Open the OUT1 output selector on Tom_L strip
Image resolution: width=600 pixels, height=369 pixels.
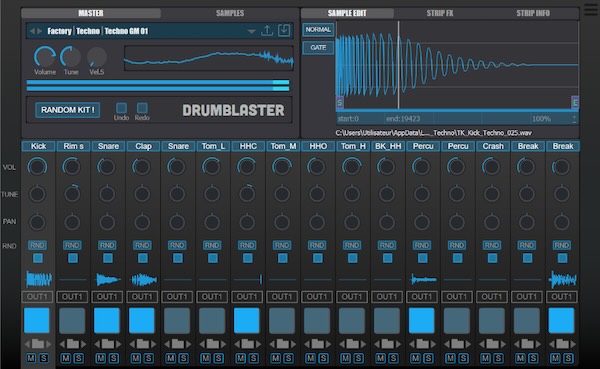coord(212,297)
